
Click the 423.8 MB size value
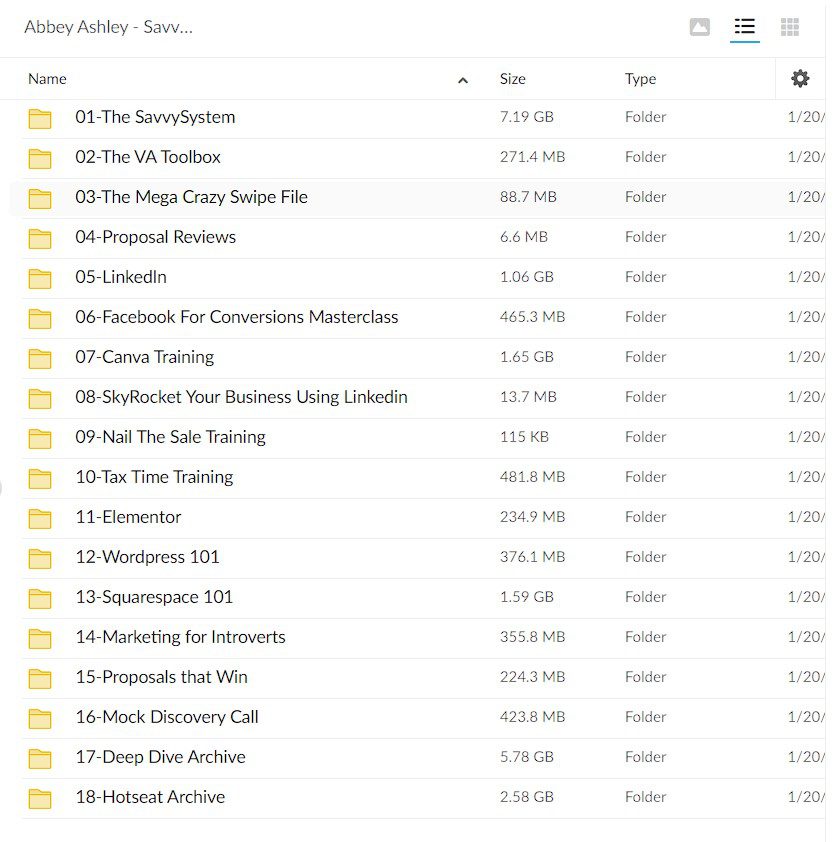click(x=532, y=717)
